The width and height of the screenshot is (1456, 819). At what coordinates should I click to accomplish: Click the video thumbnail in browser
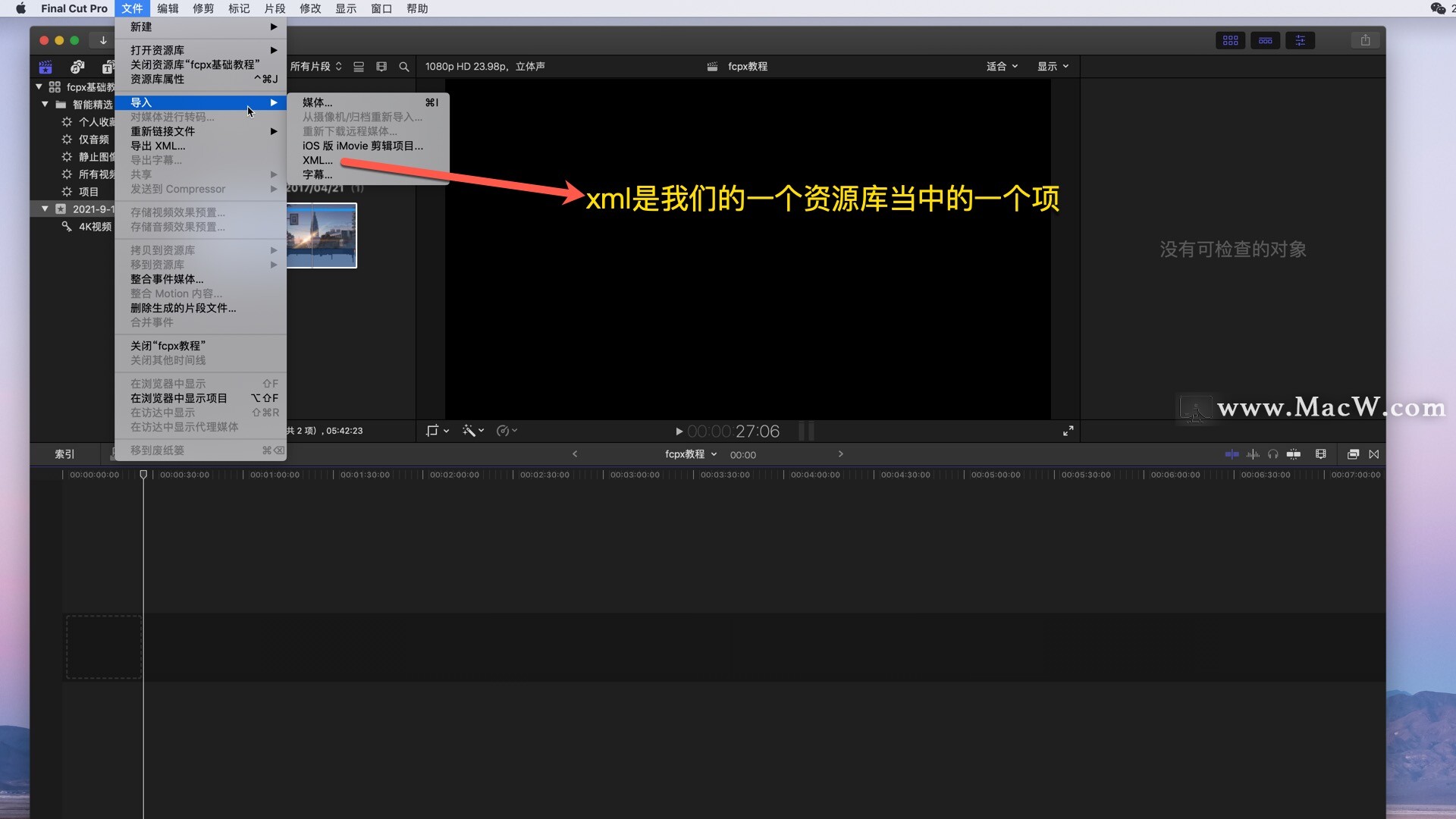pyautogui.click(x=320, y=235)
